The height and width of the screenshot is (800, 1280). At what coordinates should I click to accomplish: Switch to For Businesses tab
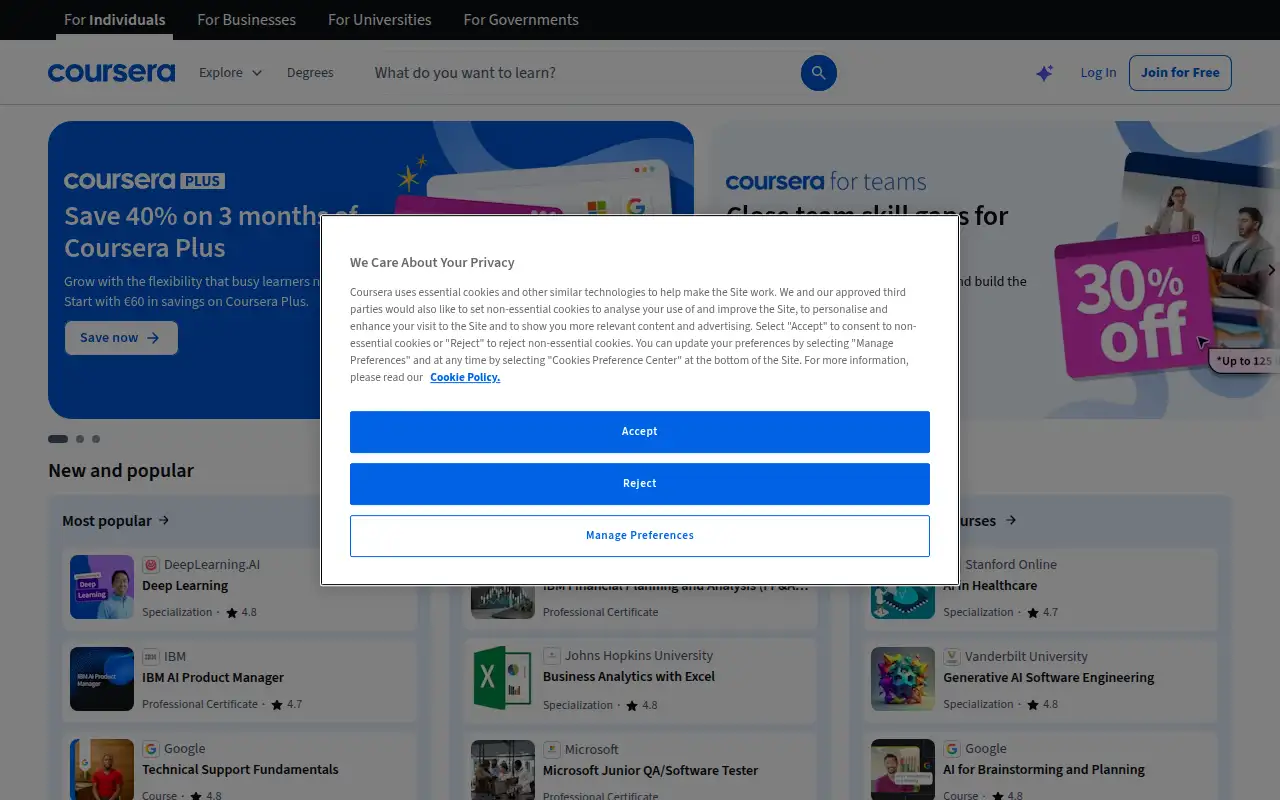246,20
